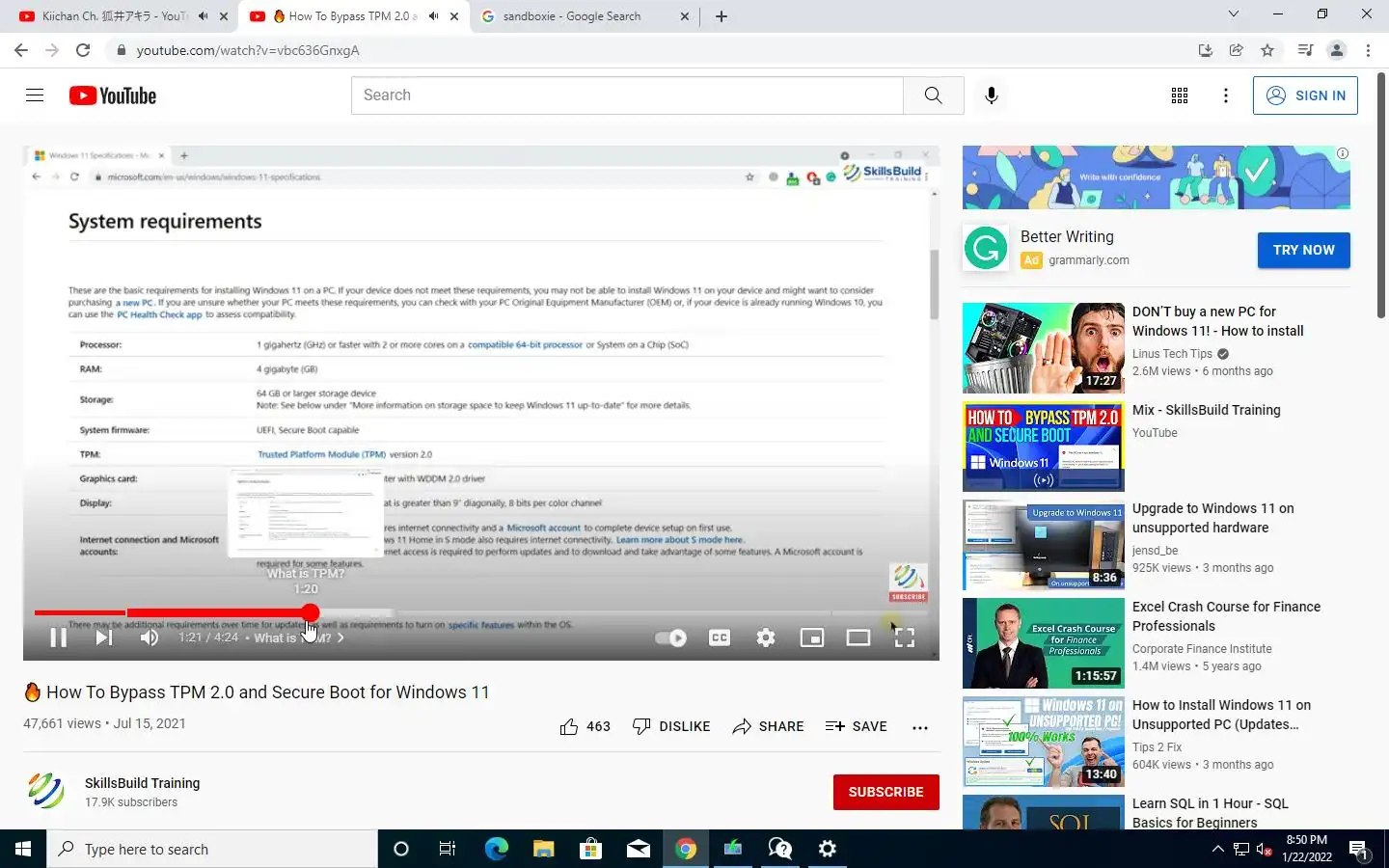Viewport: 1389px width, 868px height.
Task: Open Excel Crash Course video title
Action: (1226, 616)
